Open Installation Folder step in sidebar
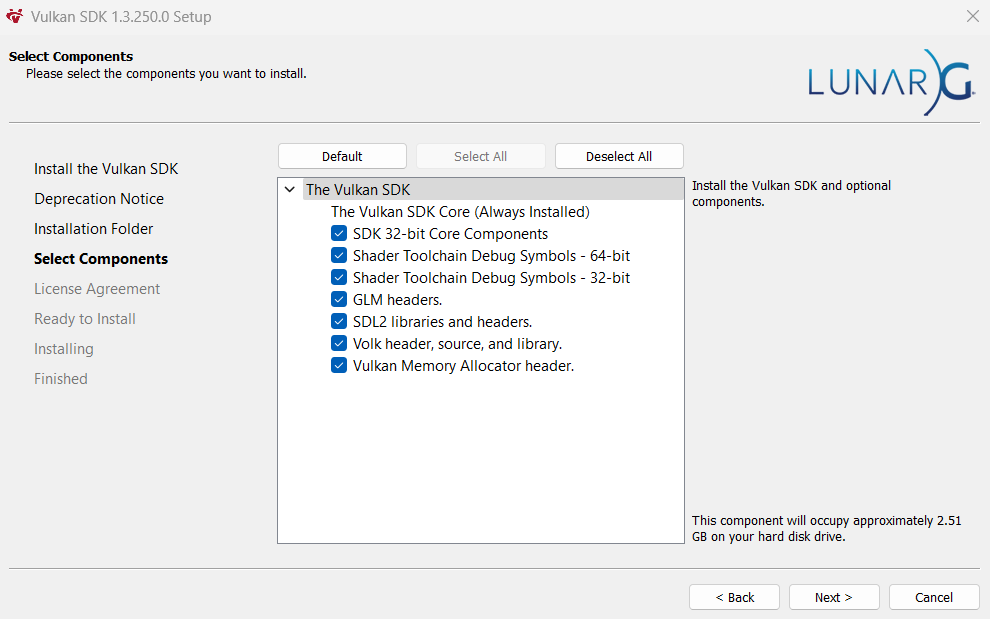 point(94,229)
